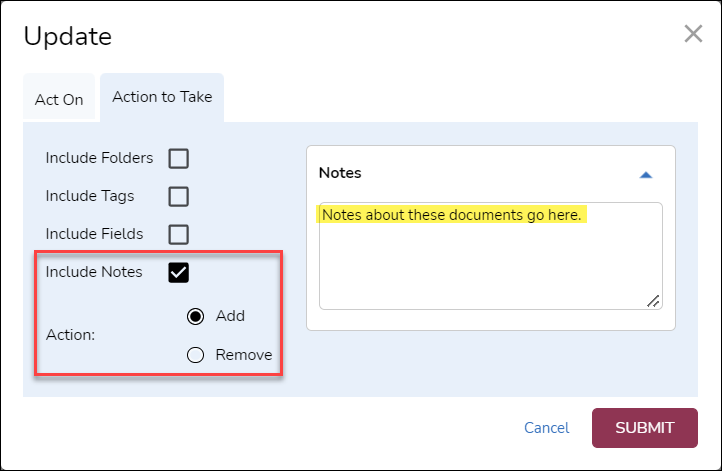Click the Include Folders label text
The width and height of the screenshot is (722, 471).
(99, 158)
